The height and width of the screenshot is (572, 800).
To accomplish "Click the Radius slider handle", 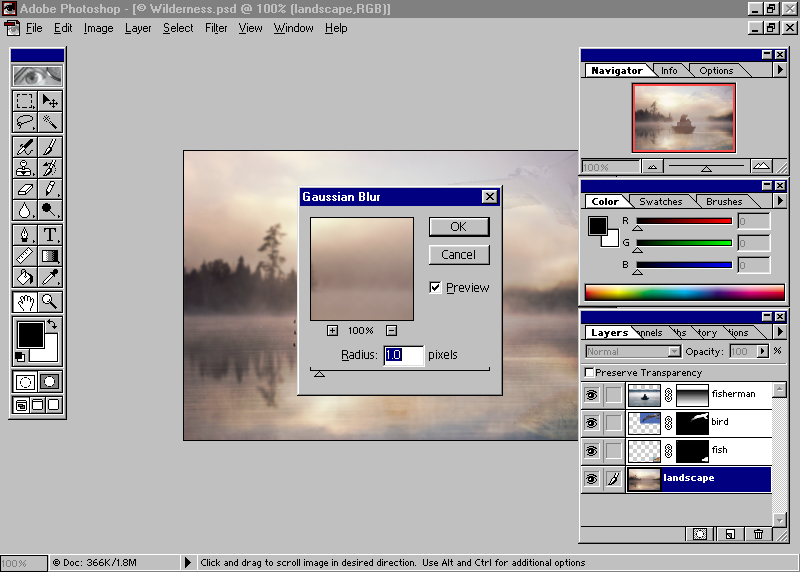I will 319,374.
